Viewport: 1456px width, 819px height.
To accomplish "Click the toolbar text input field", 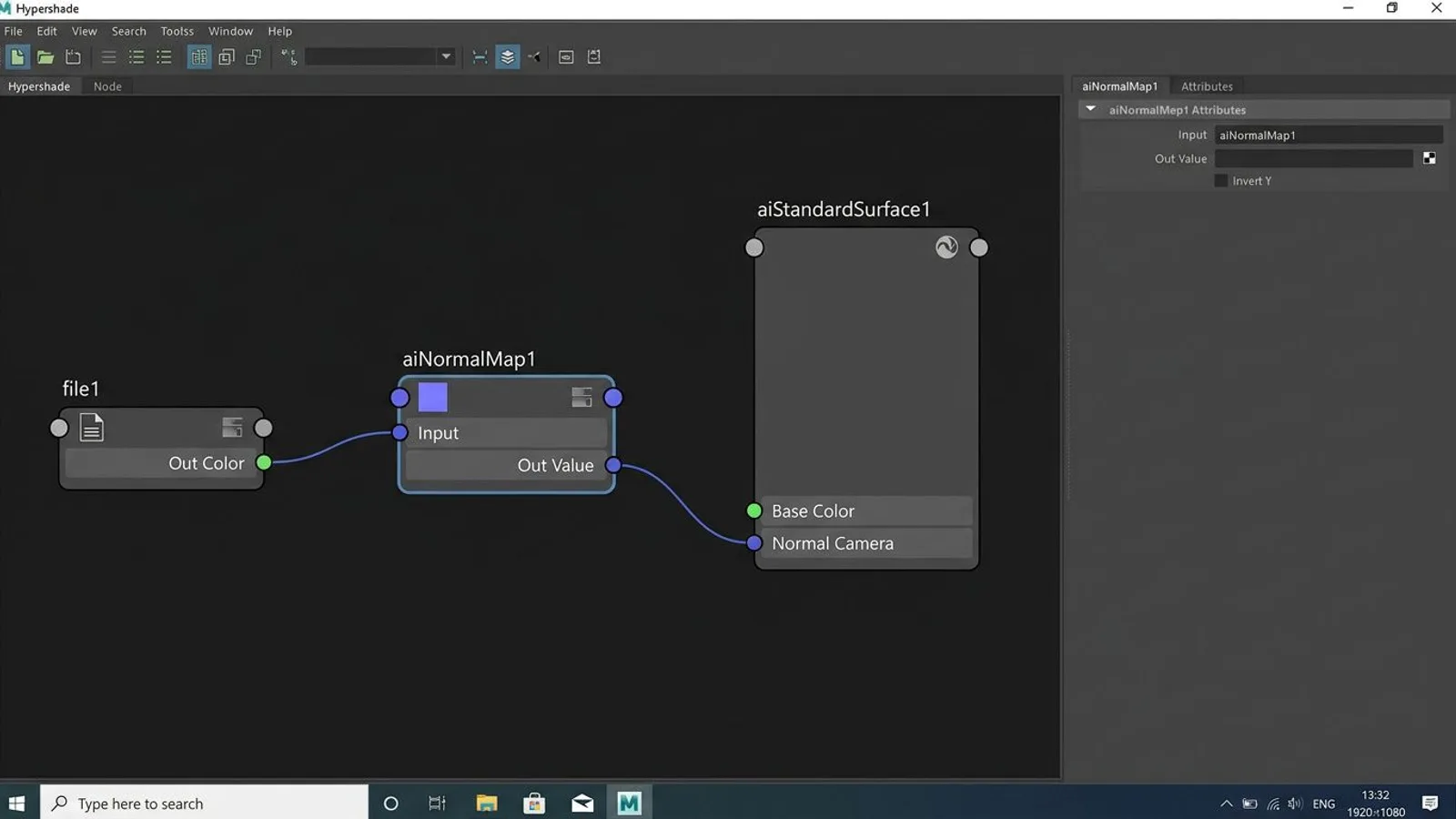I will (x=371, y=56).
